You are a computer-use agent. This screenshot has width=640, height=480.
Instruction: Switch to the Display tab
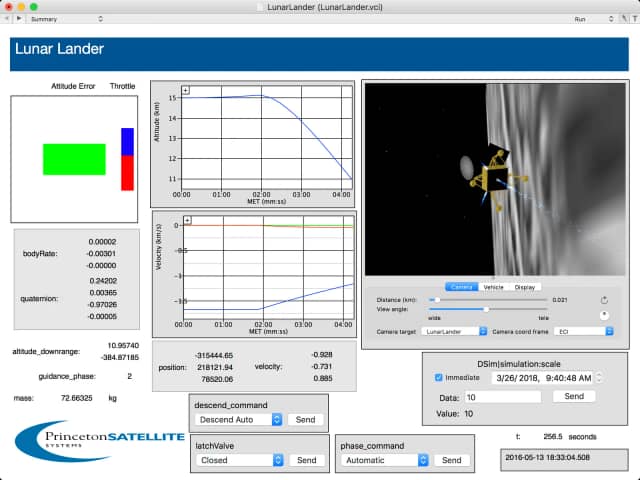point(525,287)
